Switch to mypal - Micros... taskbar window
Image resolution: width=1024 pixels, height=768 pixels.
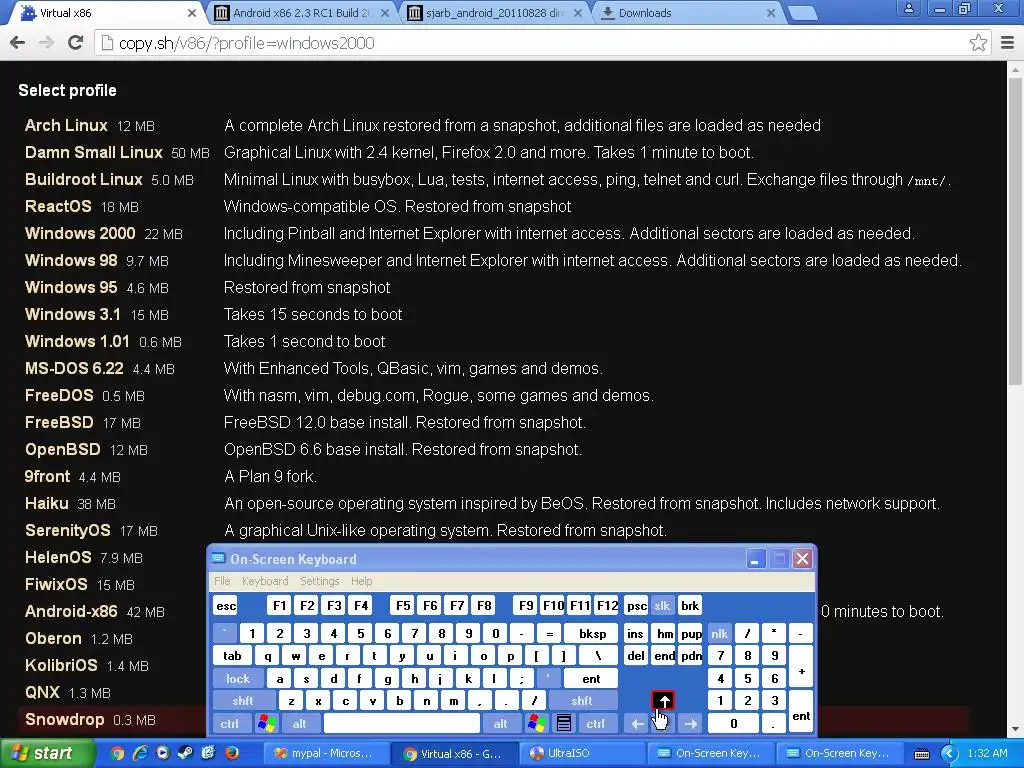[325, 754]
